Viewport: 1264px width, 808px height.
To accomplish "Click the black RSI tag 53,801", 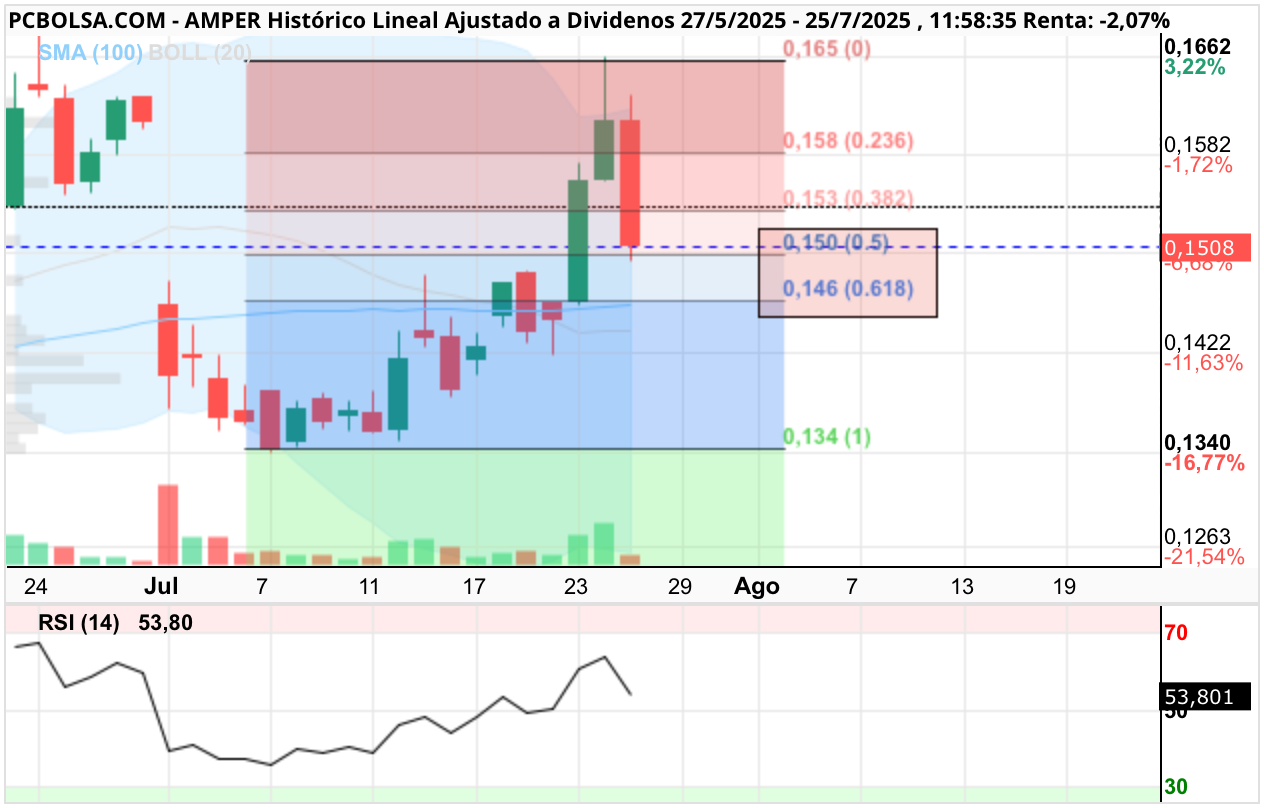I will (1206, 697).
